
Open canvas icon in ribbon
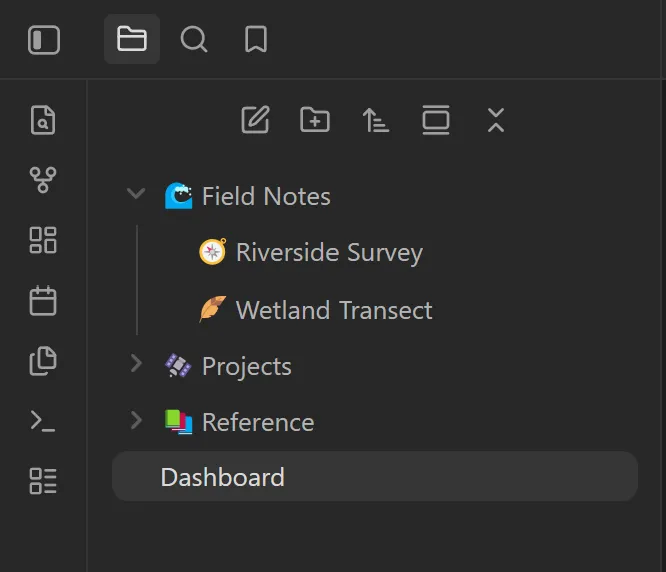(43, 240)
